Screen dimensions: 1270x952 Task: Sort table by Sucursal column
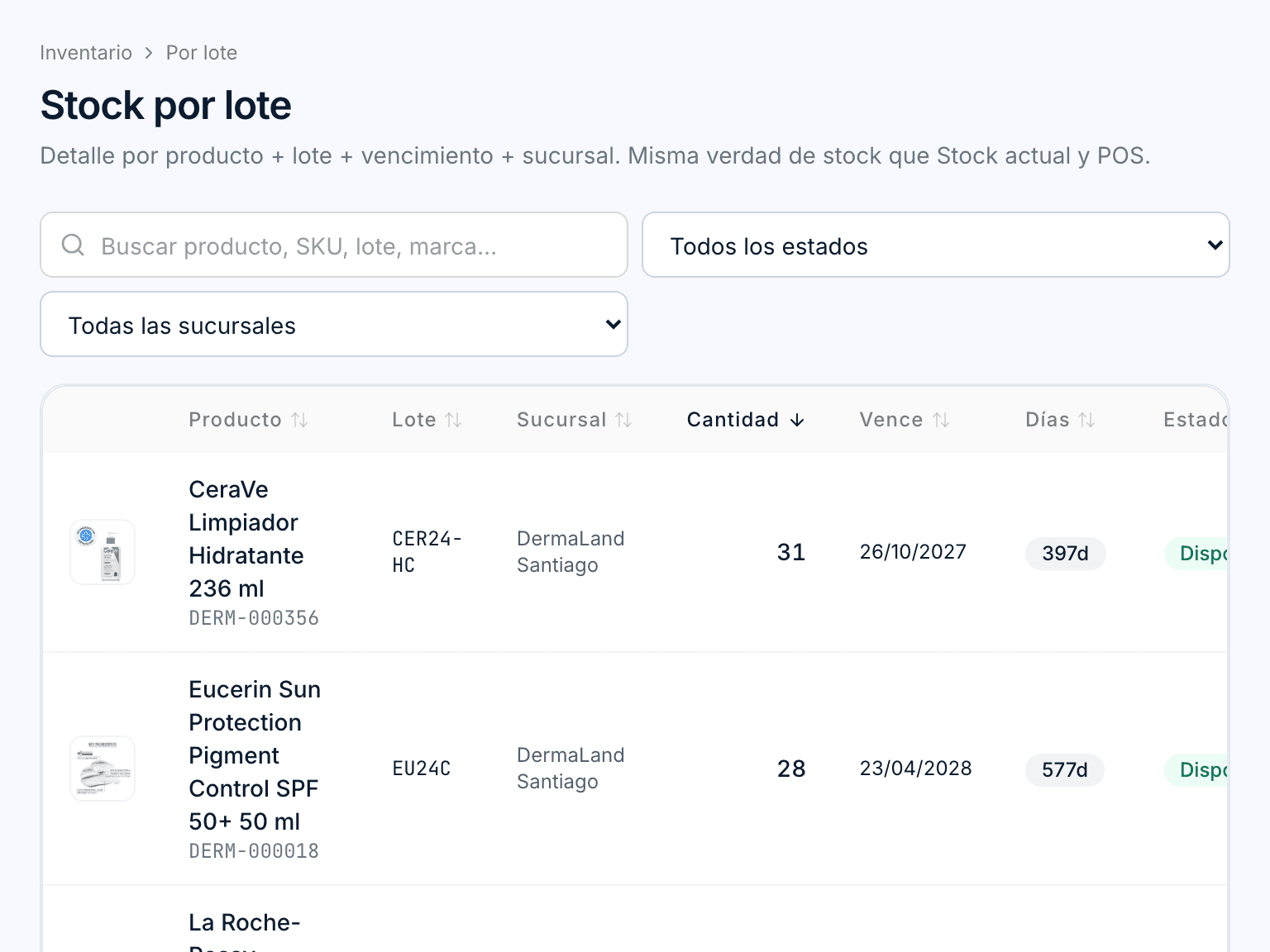pyautogui.click(x=575, y=420)
